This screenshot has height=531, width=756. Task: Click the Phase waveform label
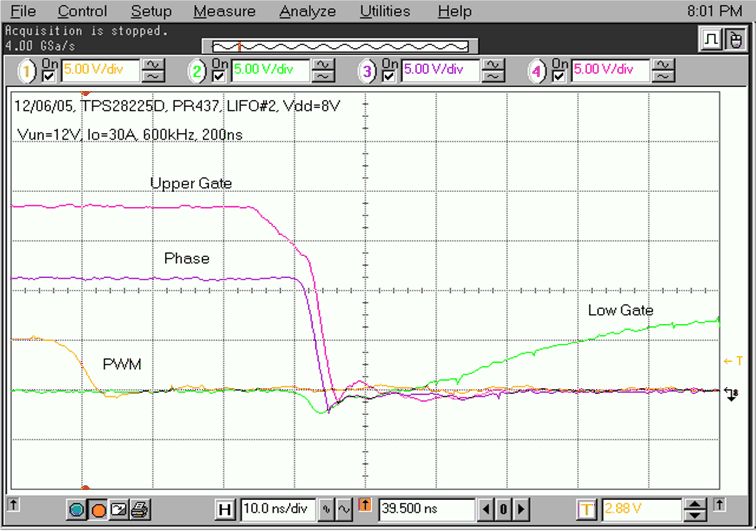click(x=187, y=259)
